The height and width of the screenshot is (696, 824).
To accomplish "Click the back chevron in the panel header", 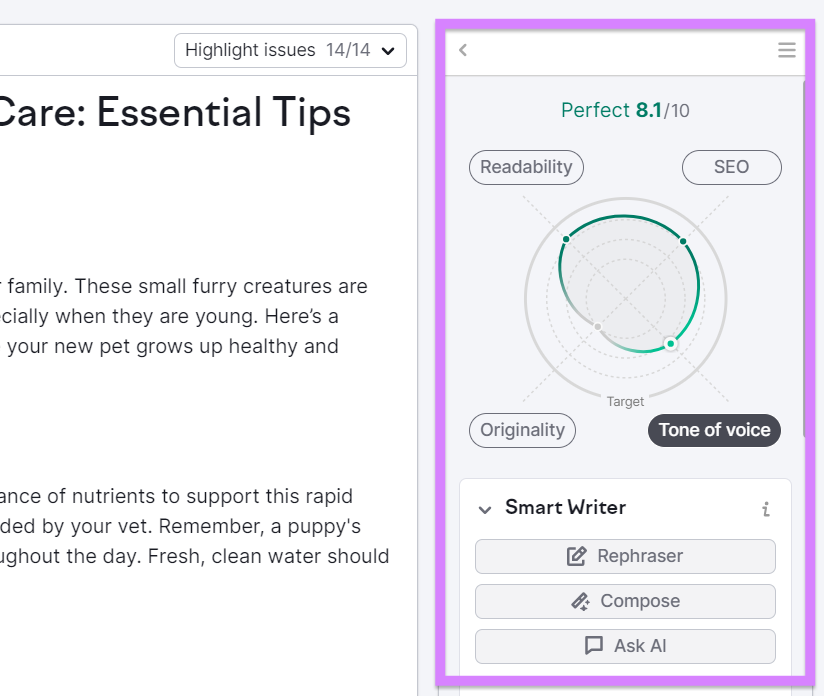I will point(463,50).
